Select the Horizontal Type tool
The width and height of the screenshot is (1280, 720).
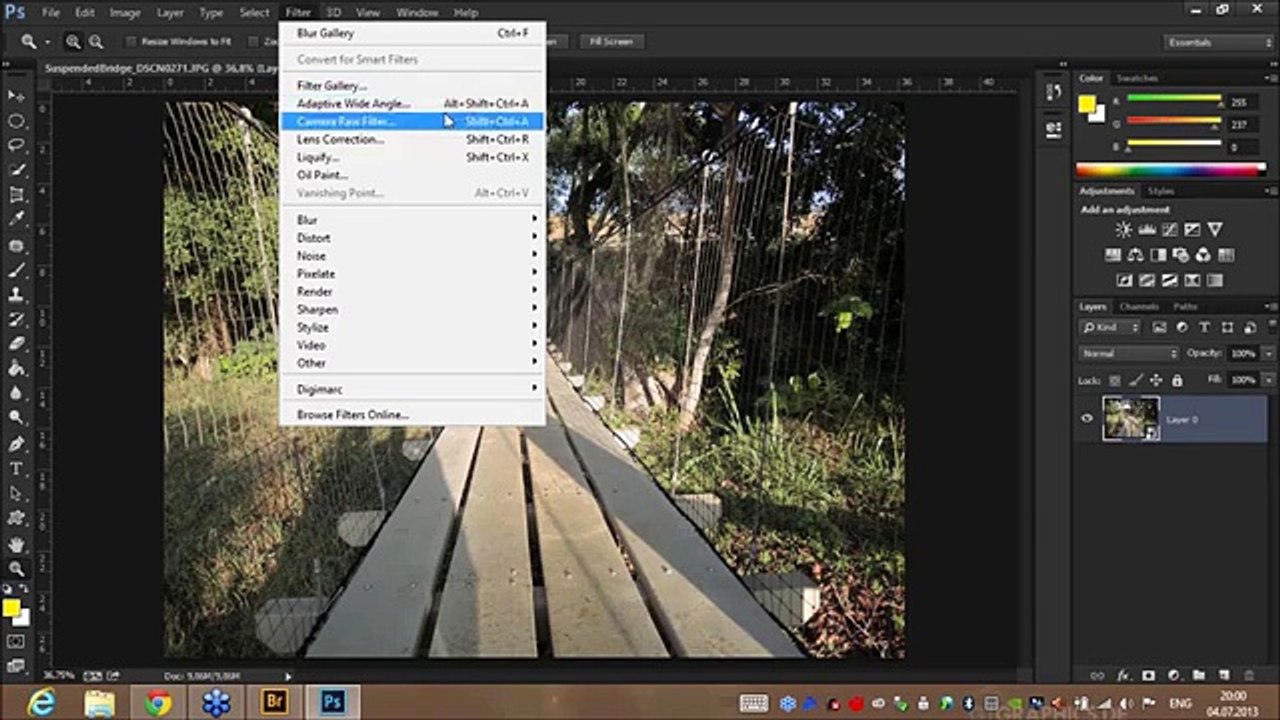pyautogui.click(x=16, y=469)
